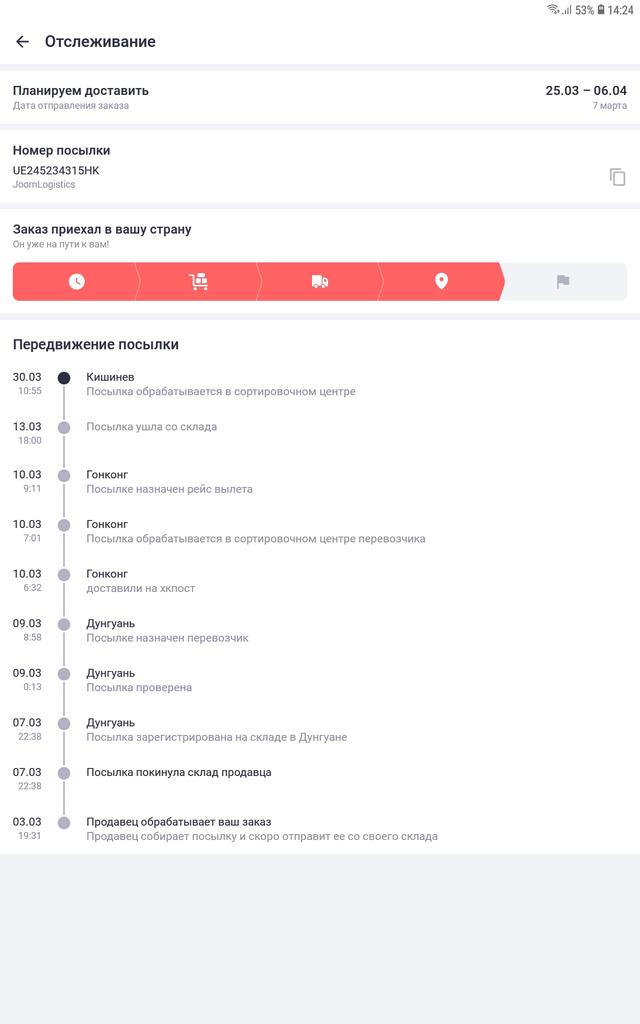Tap the location pin stage icon

[x=441, y=282]
